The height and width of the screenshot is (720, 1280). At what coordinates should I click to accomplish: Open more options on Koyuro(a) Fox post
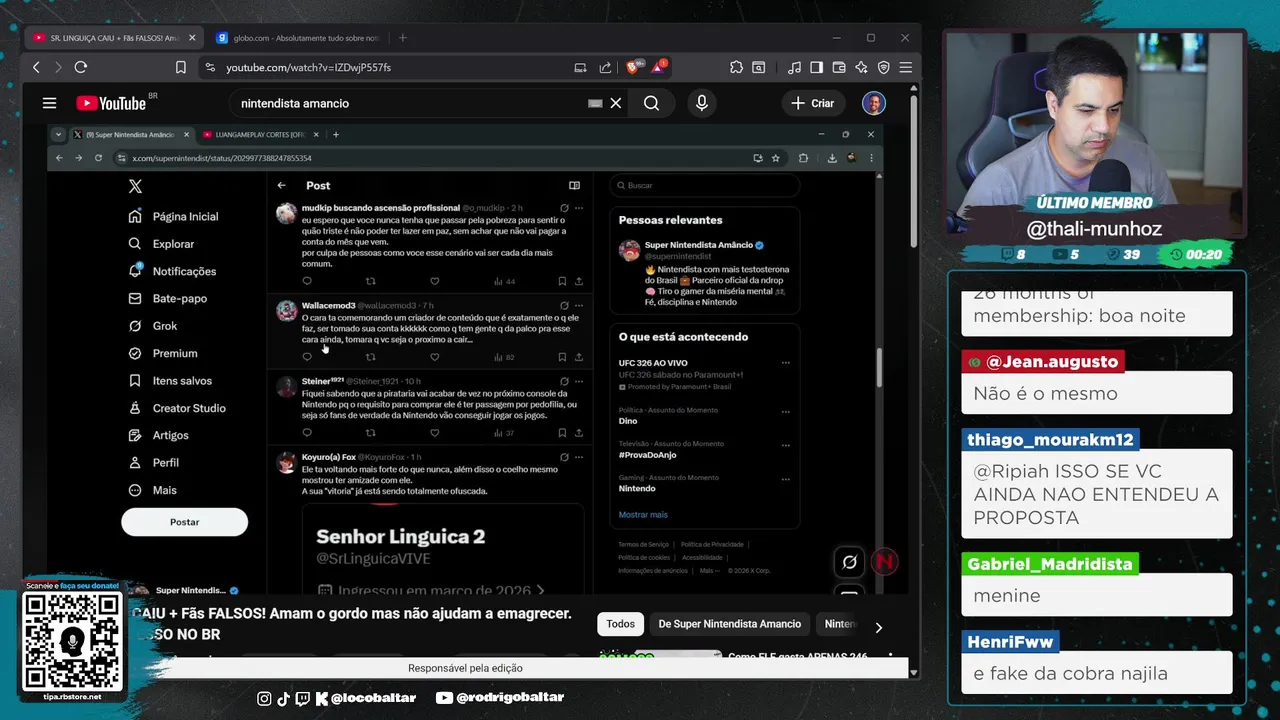tap(578, 457)
